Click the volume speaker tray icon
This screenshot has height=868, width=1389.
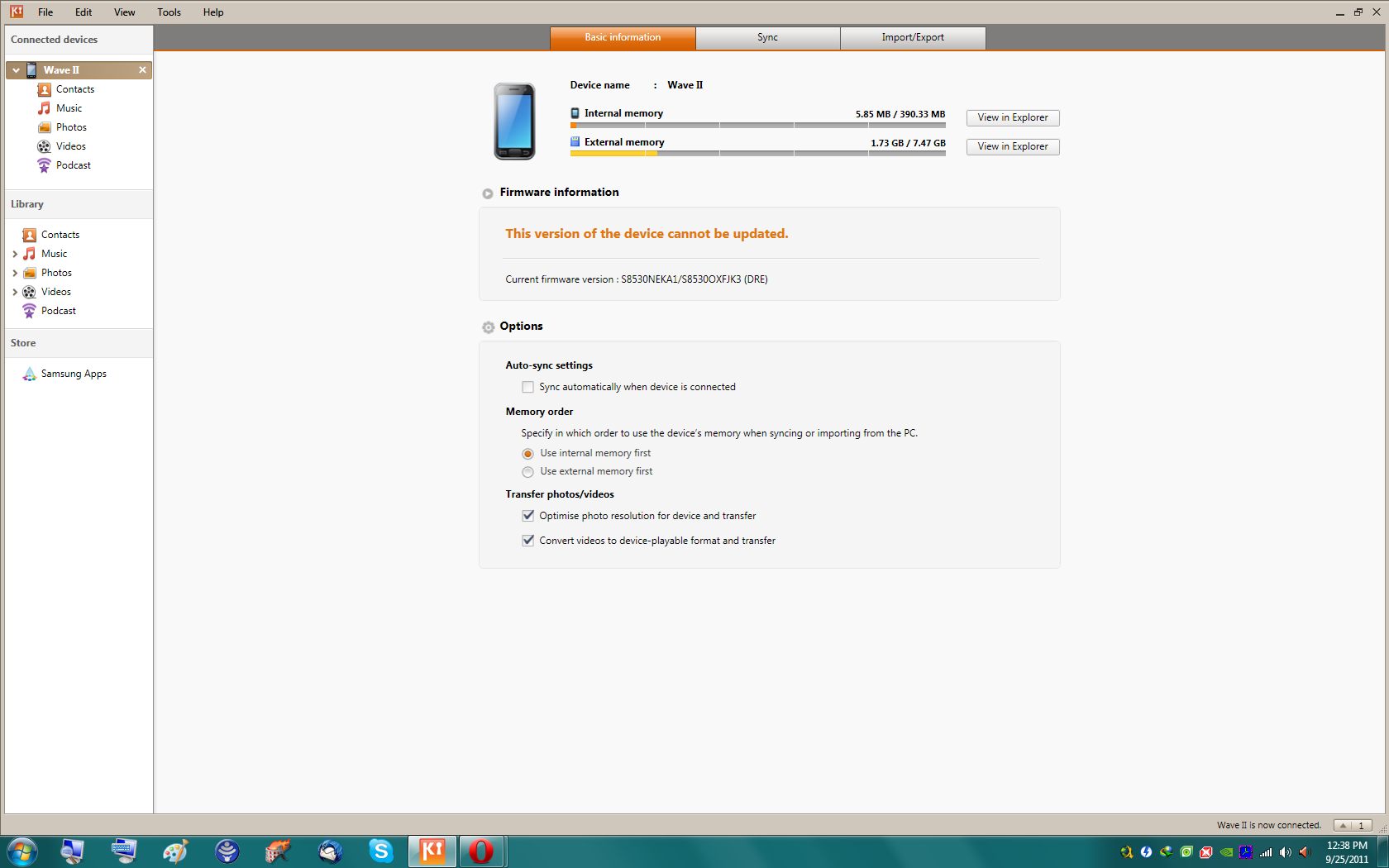(1286, 852)
